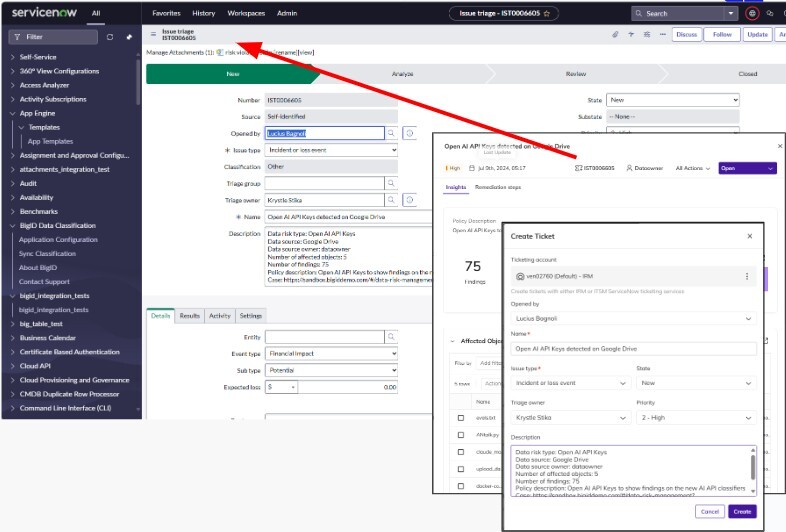Image resolution: width=786 pixels, height=532 pixels.
Task: Click the info icon next to Opened by
Action: pos(410,133)
